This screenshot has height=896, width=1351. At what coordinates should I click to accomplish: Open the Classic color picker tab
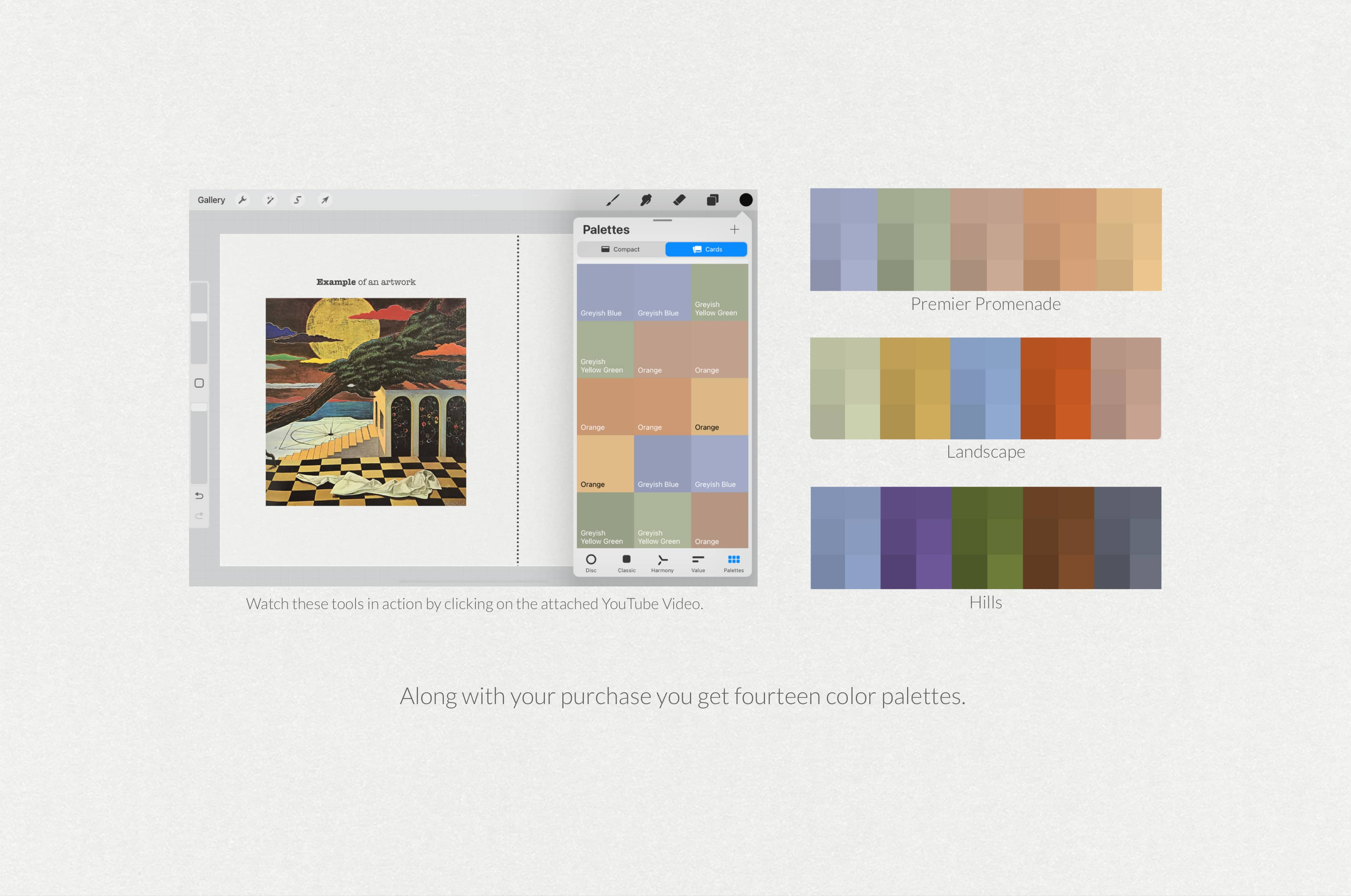coord(627,563)
